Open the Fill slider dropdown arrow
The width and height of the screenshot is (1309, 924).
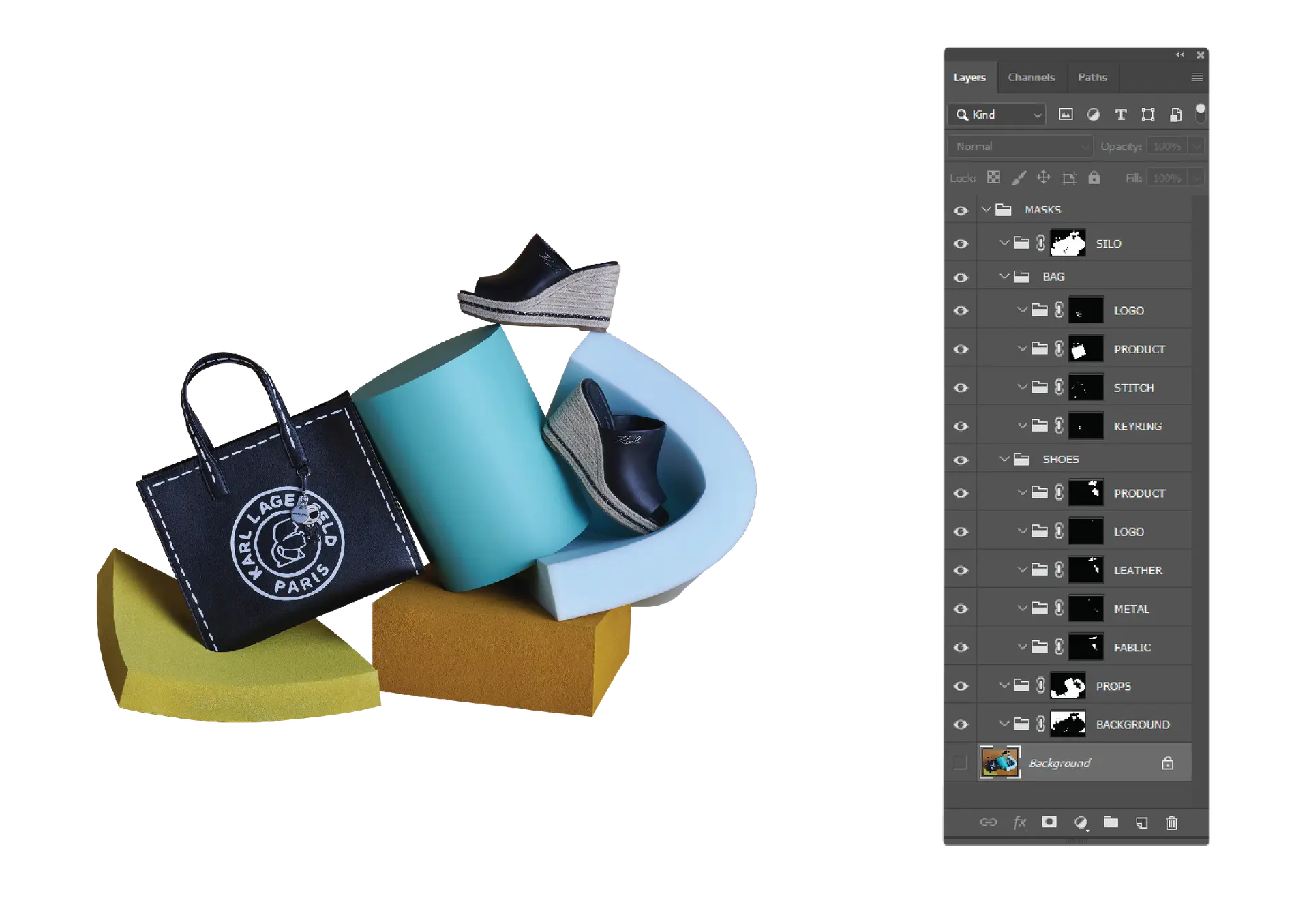click(x=1196, y=178)
